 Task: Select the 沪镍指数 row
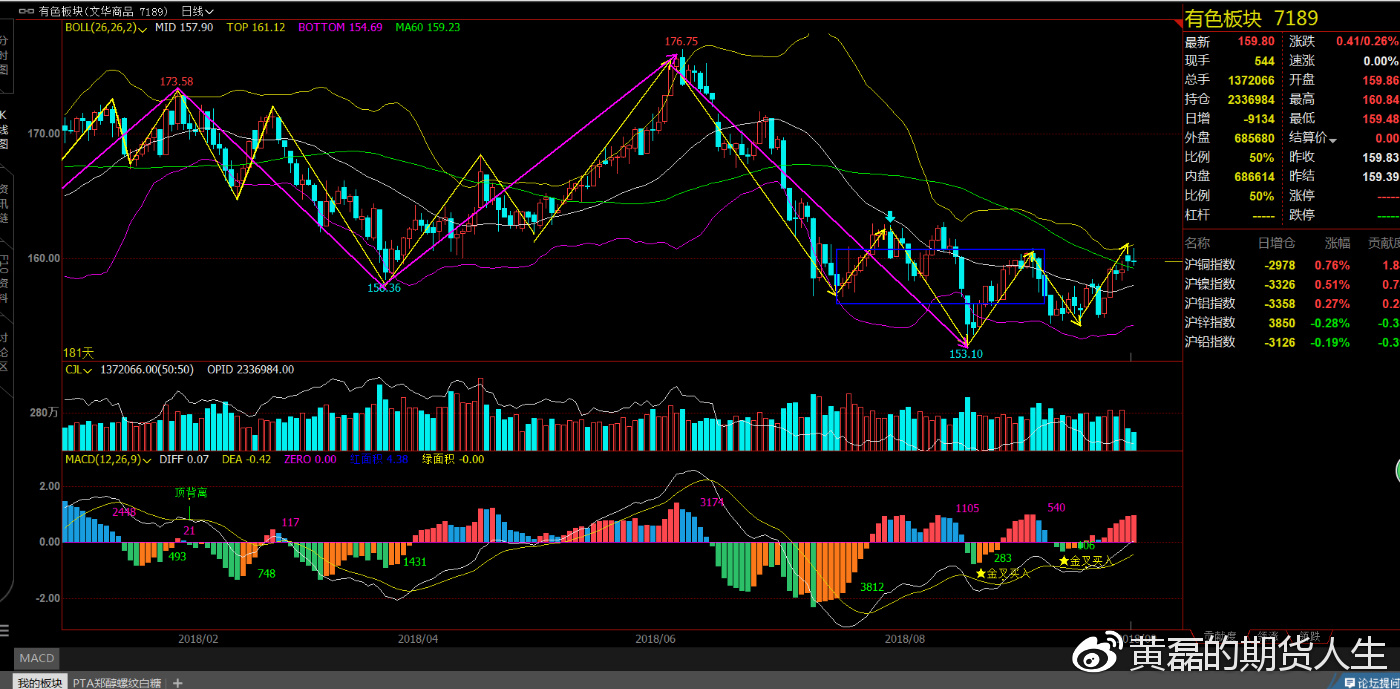click(x=1291, y=284)
